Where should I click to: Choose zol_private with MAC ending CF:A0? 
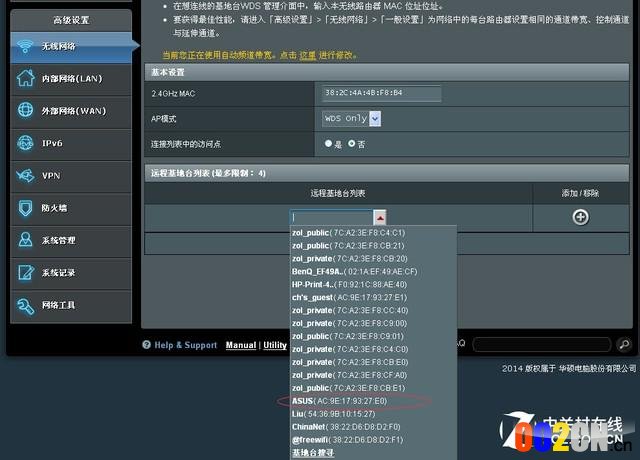pos(349,375)
